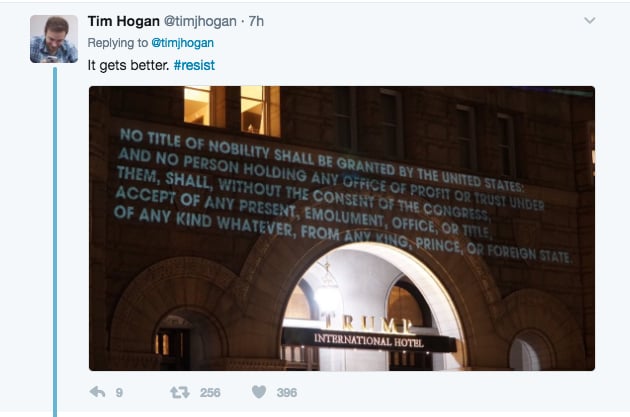Open Tim Hogan's profile picture

click(54, 39)
